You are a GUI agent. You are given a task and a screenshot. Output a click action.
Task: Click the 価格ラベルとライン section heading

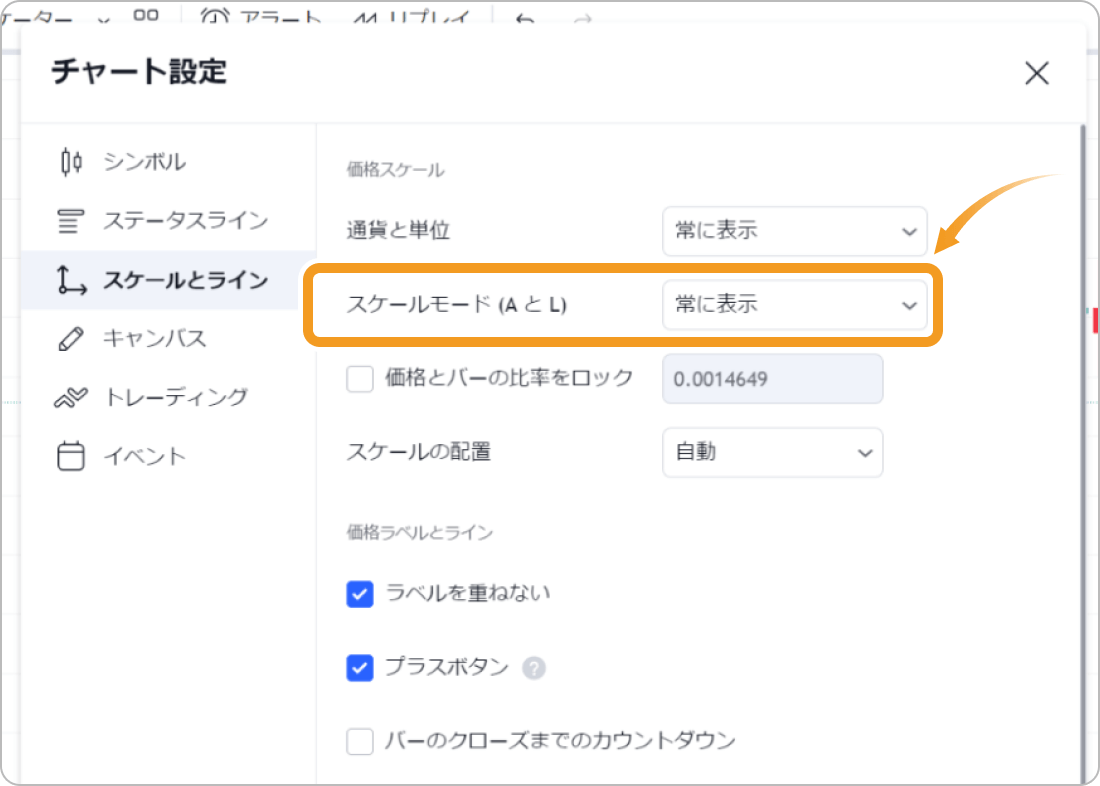tap(420, 533)
